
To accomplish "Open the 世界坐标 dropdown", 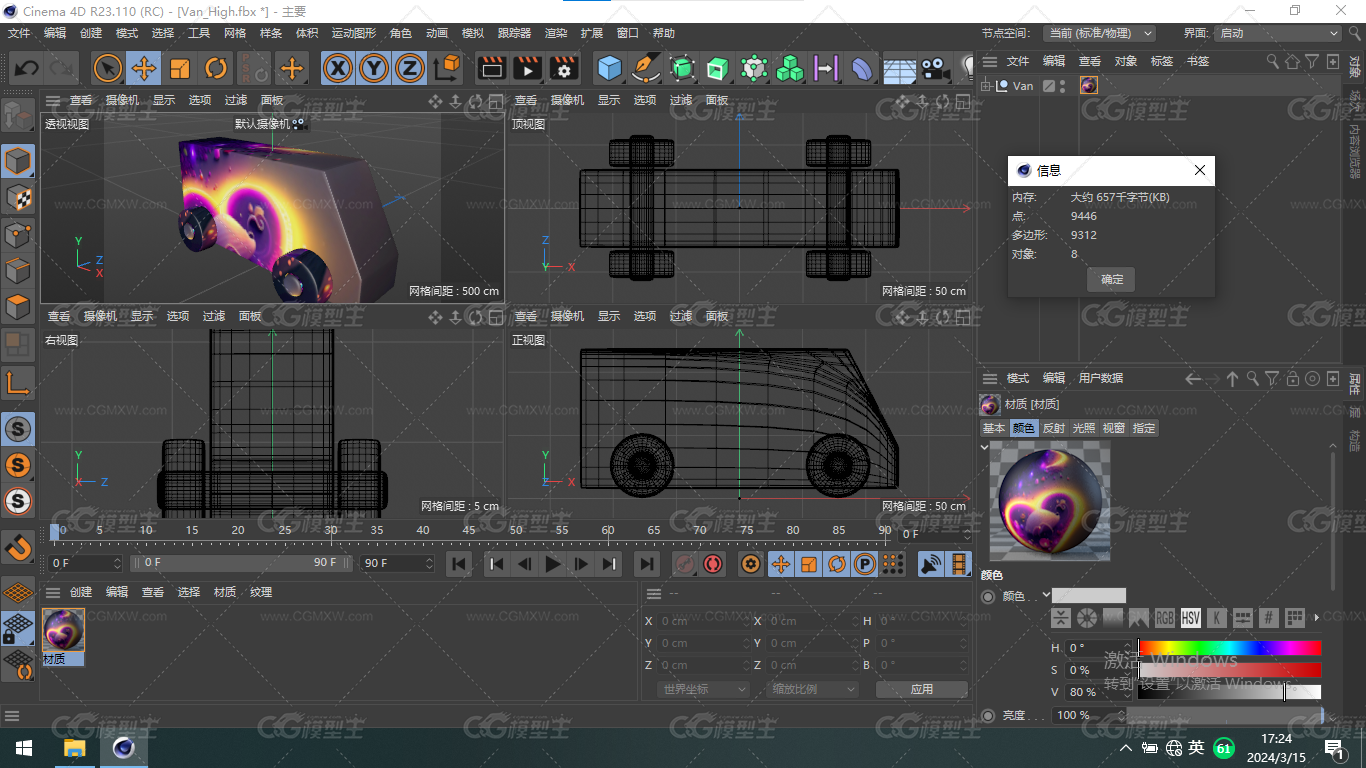I will [x=704, y=689].
